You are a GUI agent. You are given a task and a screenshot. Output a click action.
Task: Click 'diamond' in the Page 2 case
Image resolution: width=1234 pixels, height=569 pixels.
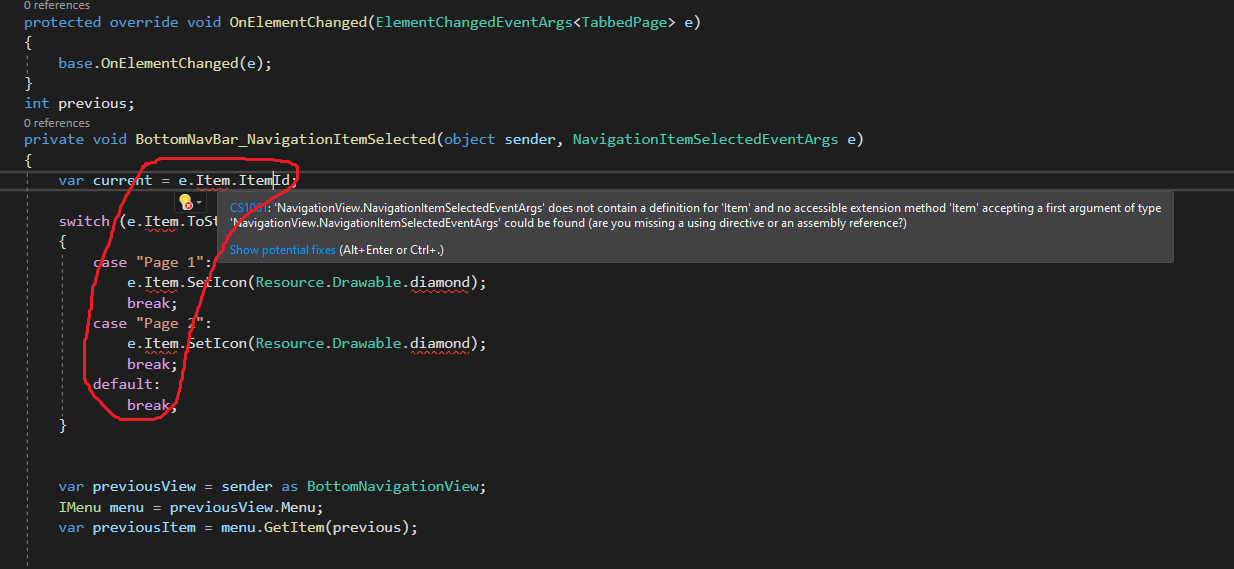(x=439, y=343)
